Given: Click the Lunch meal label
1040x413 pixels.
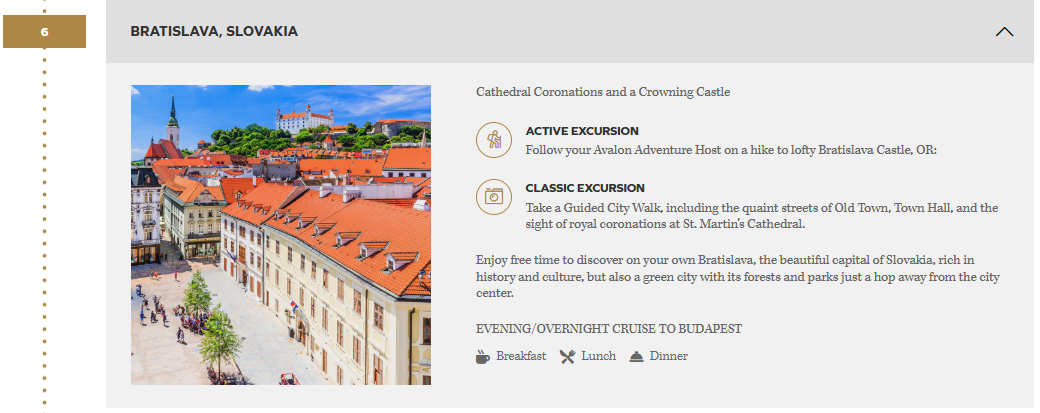Looking at the screenshot, I should pos(597,356).
